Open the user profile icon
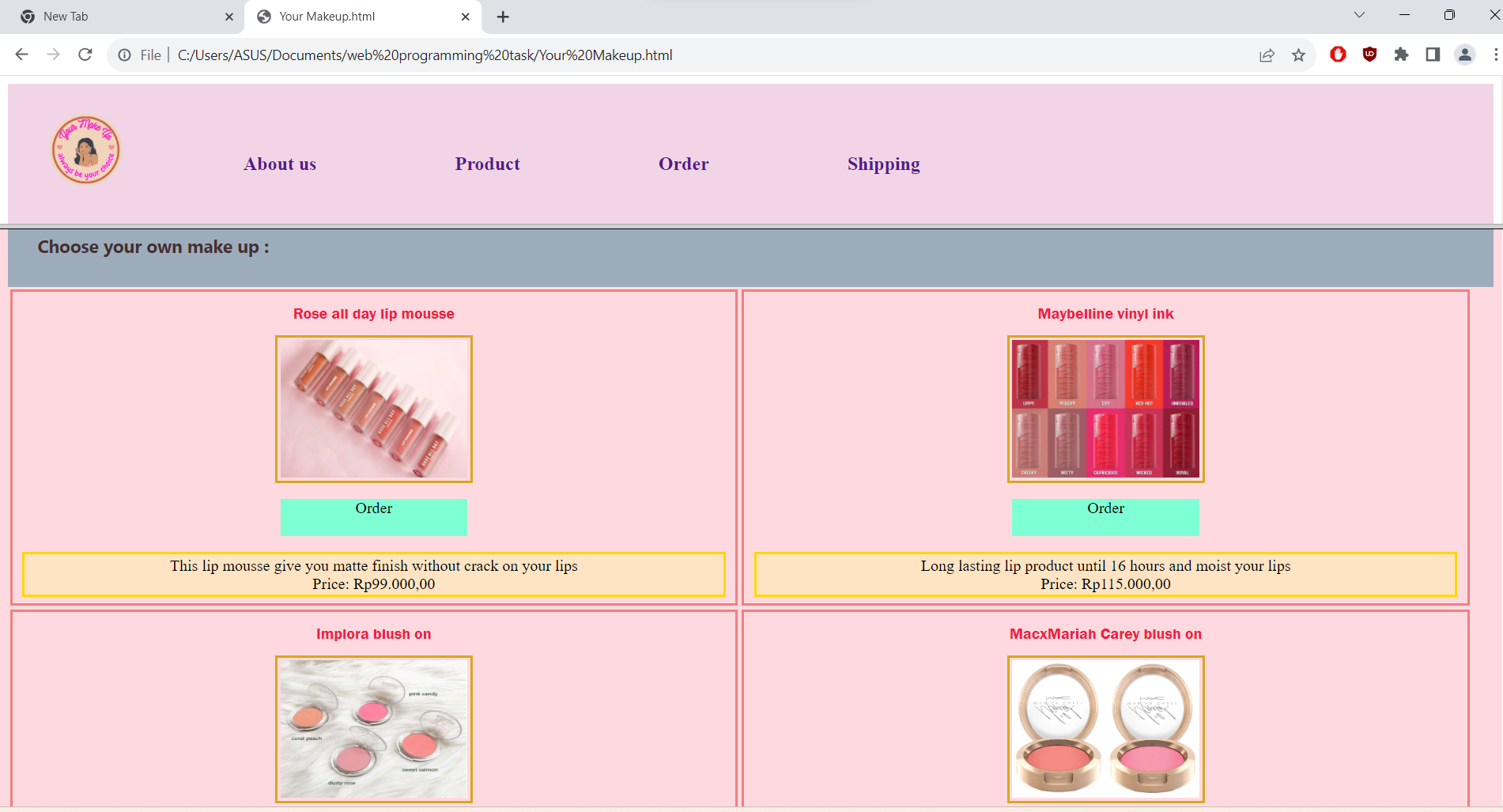The image size is (1503, 812). pos(1464,55)
